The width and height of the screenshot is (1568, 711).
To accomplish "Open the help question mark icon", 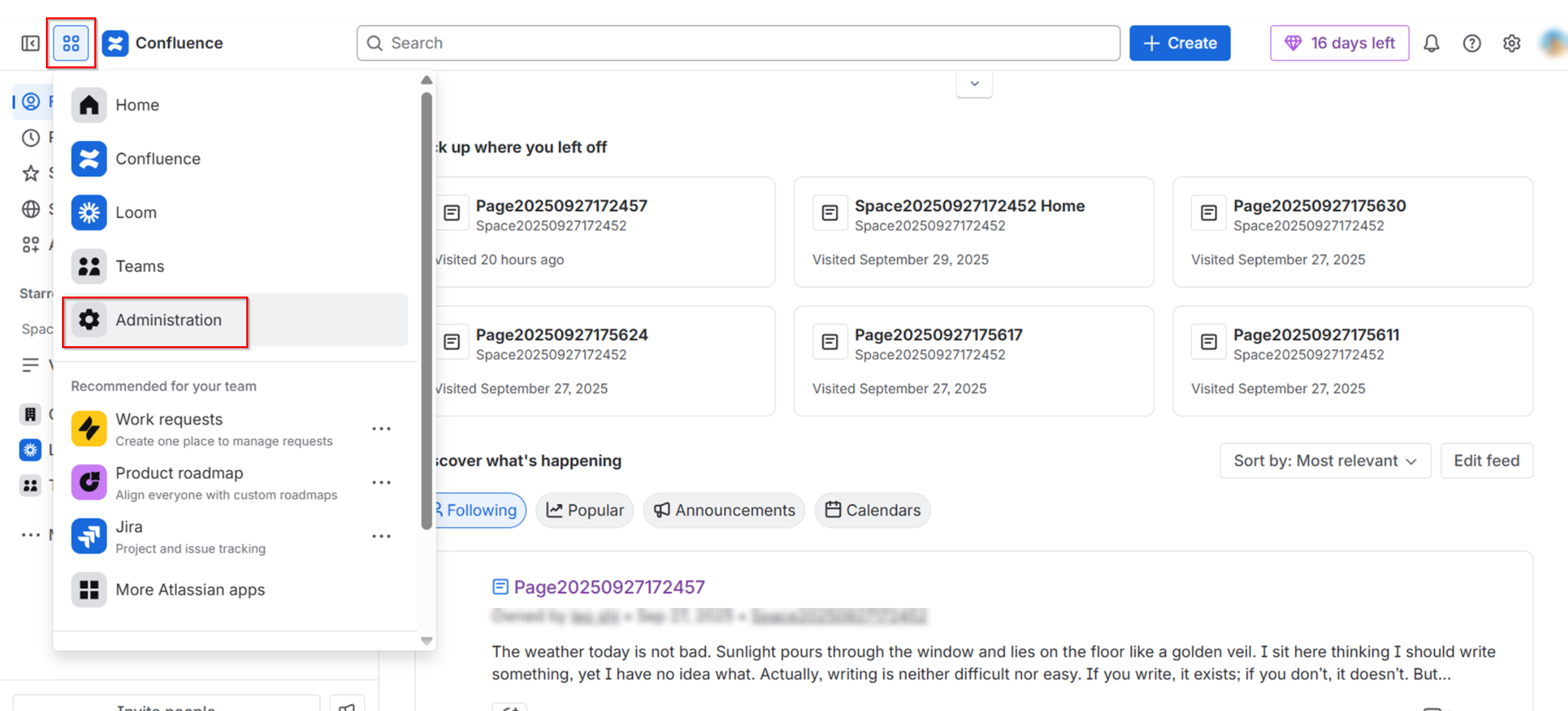I will tap(1471, 43).
